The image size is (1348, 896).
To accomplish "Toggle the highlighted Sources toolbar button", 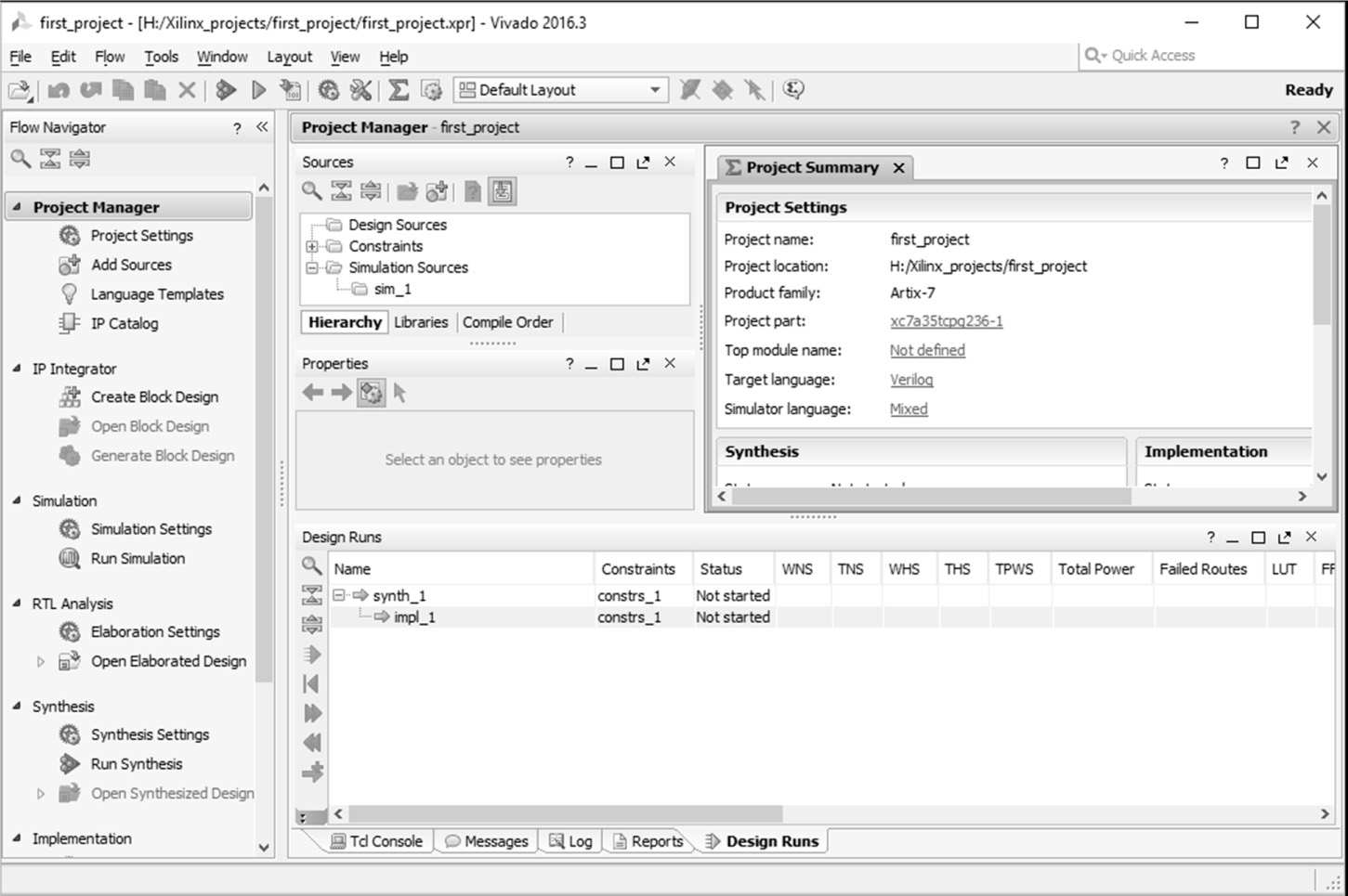I will click(x=503, y=191).
